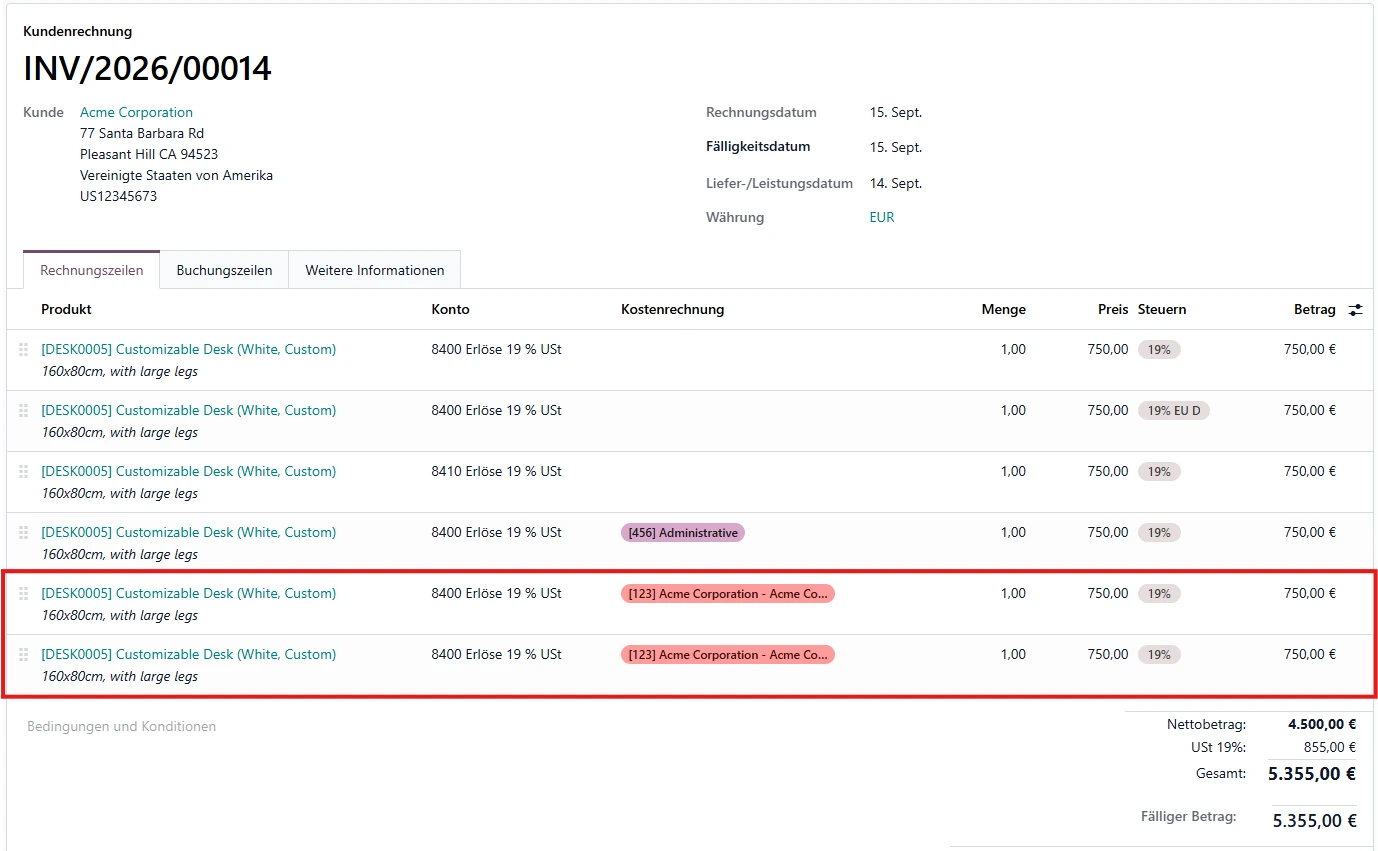This screenshot has width=1378, height=851.
Task: Grab the drag handle of the 19% EU D line
Action: pyautogui.click(x=24, y=411)
